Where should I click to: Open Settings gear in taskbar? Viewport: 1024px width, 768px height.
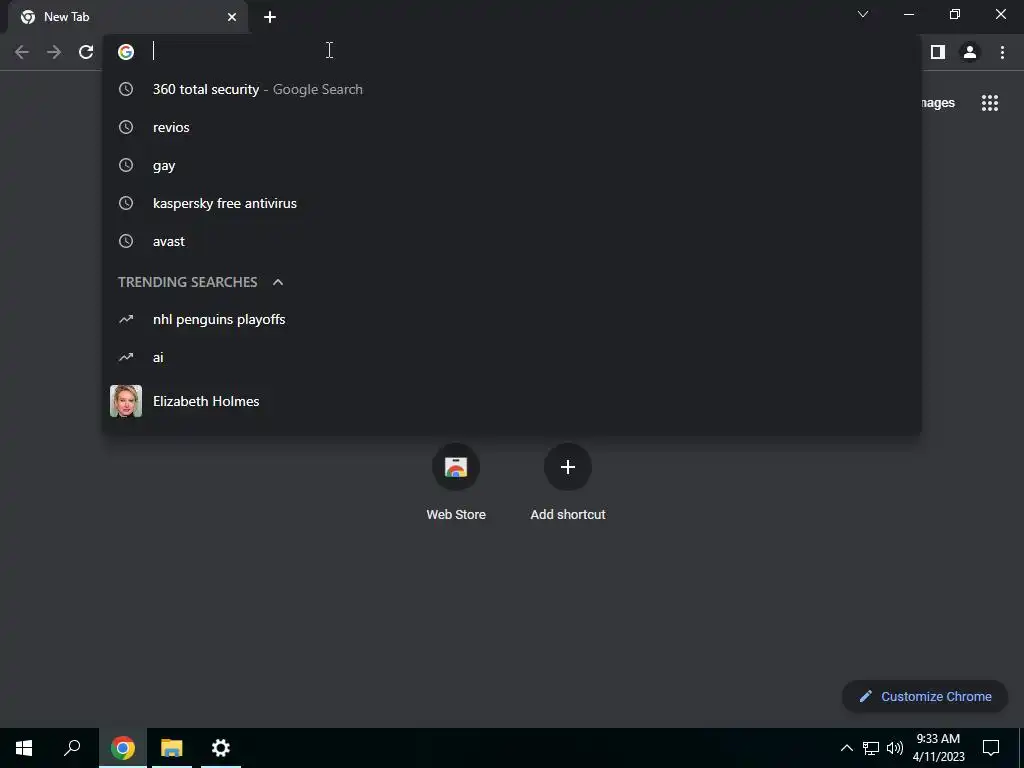coord(221,748)
